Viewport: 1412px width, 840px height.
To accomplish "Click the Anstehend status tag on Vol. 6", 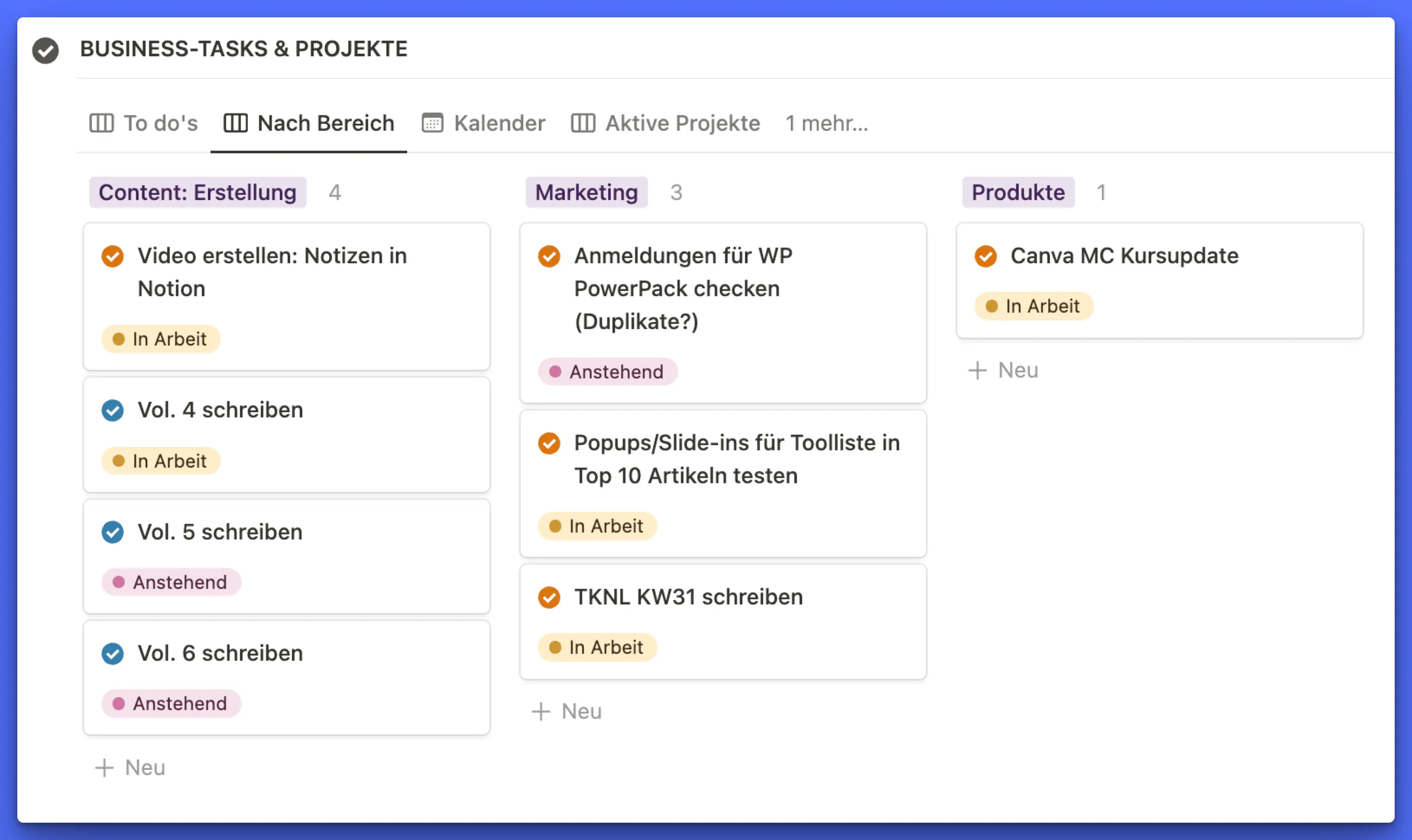I will coord(171,704).
